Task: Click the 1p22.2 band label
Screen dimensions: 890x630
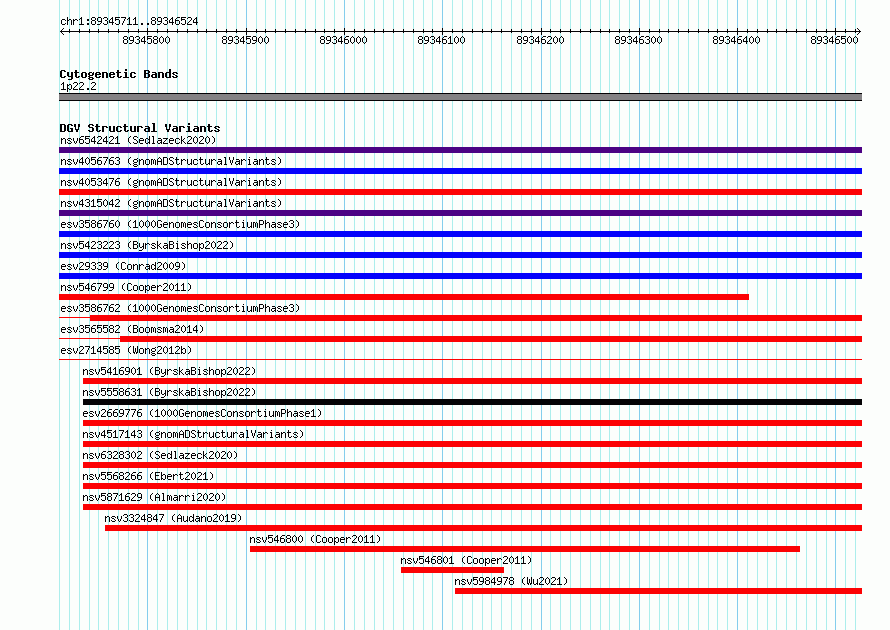Action: tap(78, 86)
